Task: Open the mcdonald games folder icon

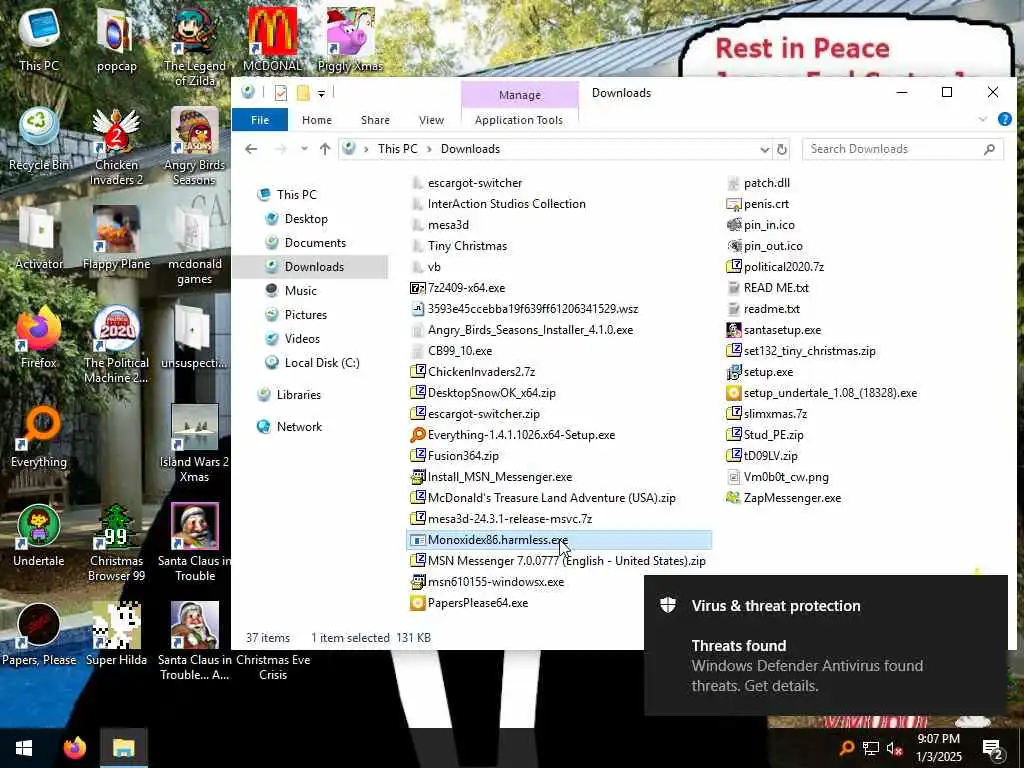Action: click(195, 246)
